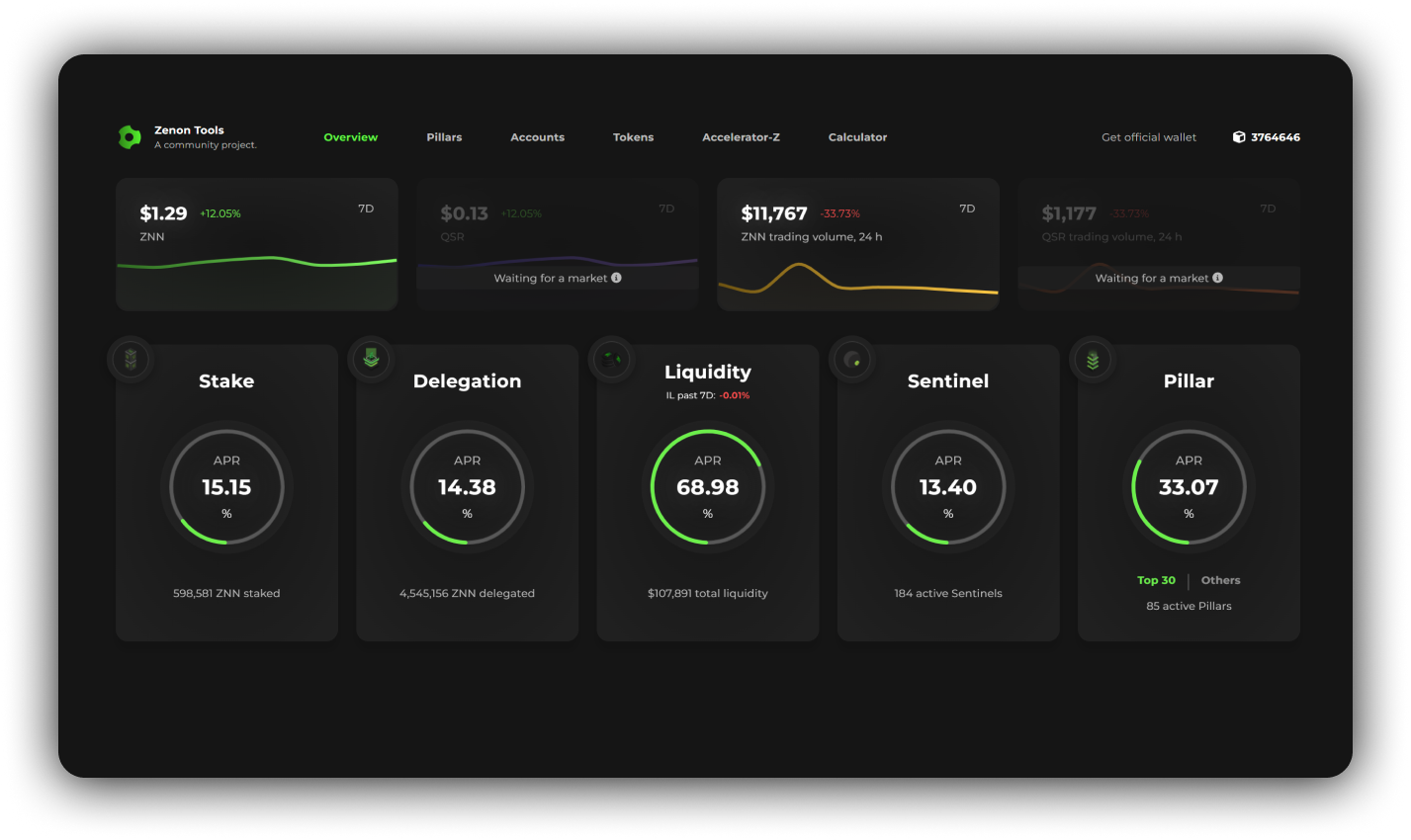Open 7D selector on ZNN trading volume card
The width and height of the screenshot is (1411, 840).
pyautogui.click(x=967, y=209)
